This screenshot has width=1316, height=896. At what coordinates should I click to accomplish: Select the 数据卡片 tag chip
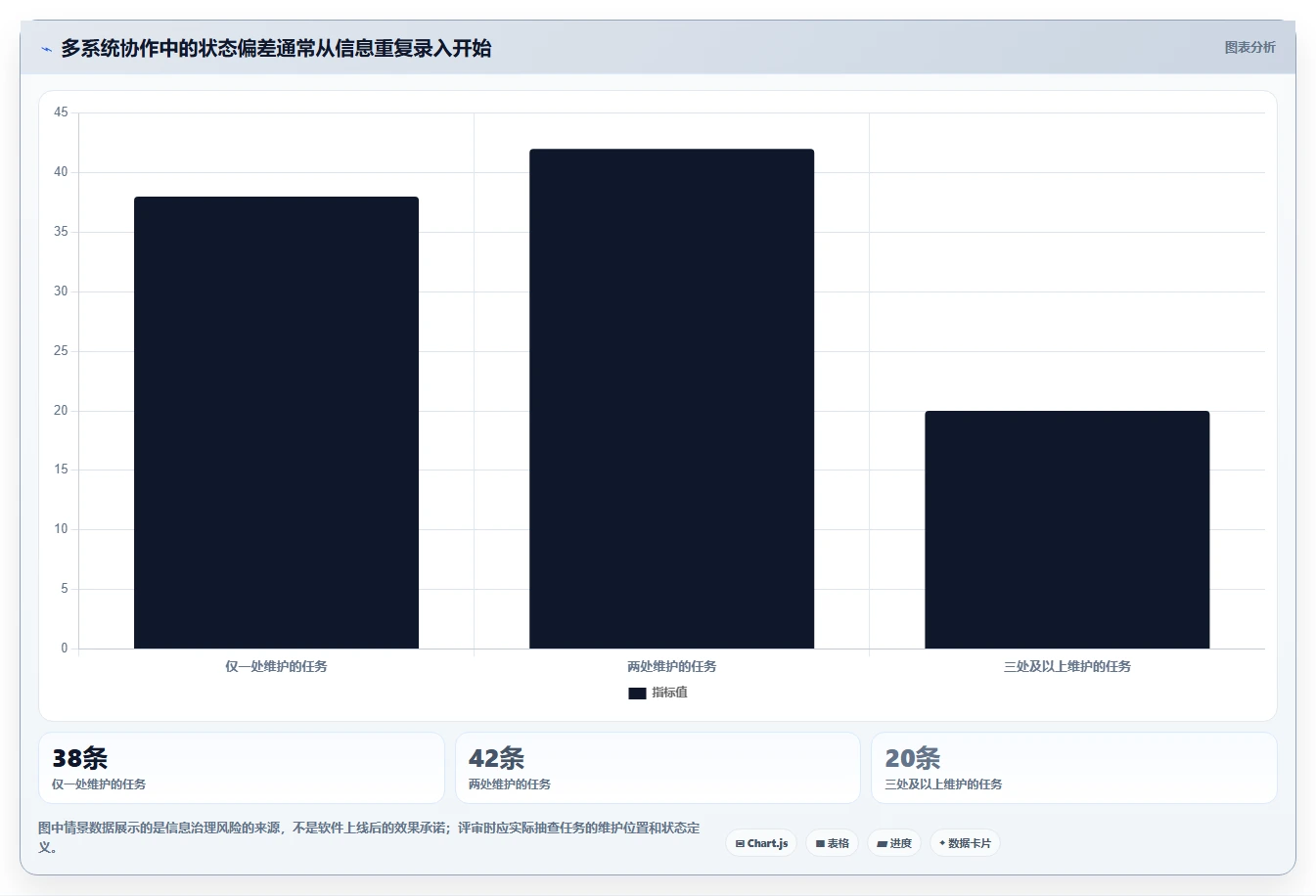965,843
